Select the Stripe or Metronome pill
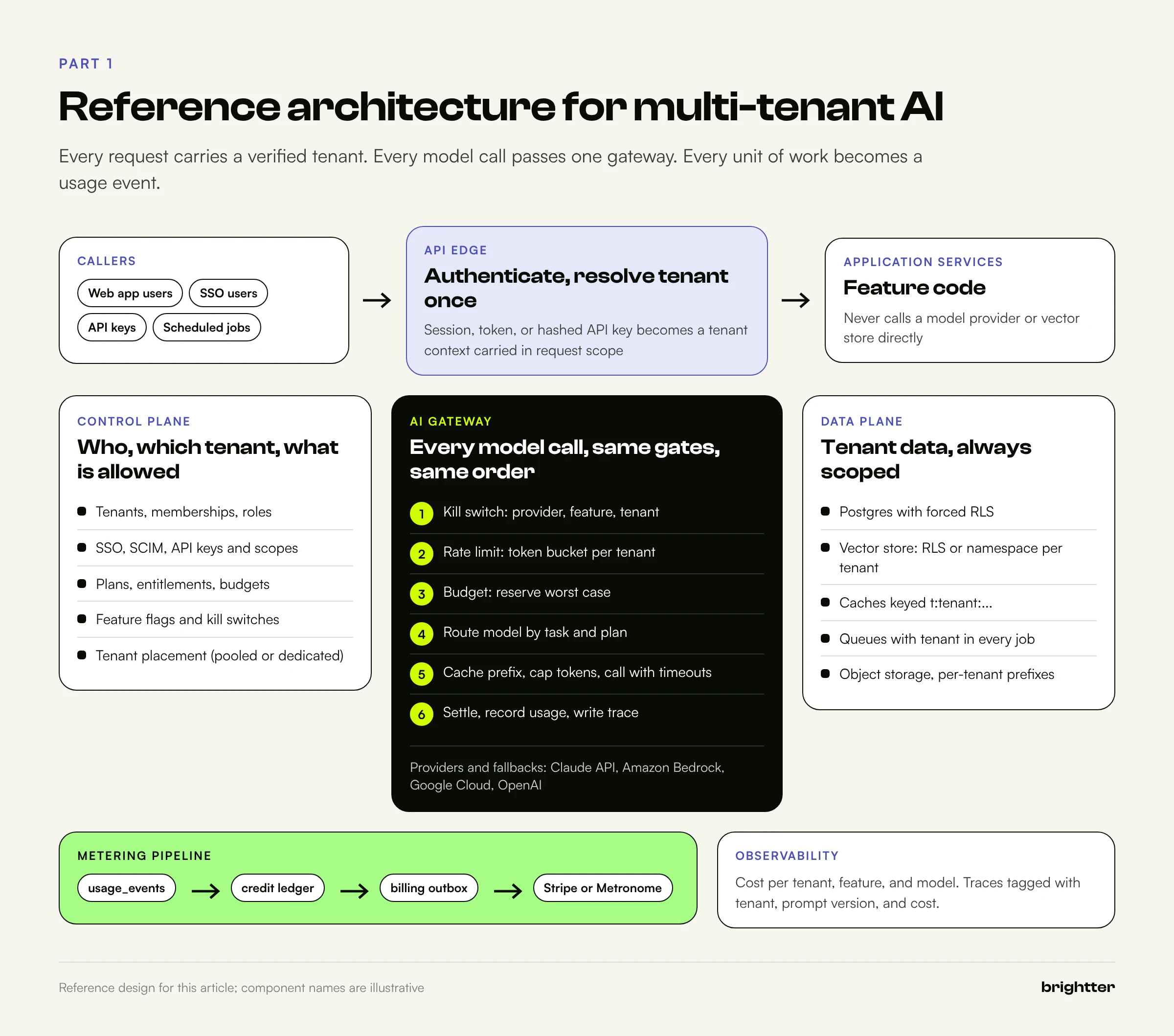This screenshot has width=1174, height=1036. (603, 888)
